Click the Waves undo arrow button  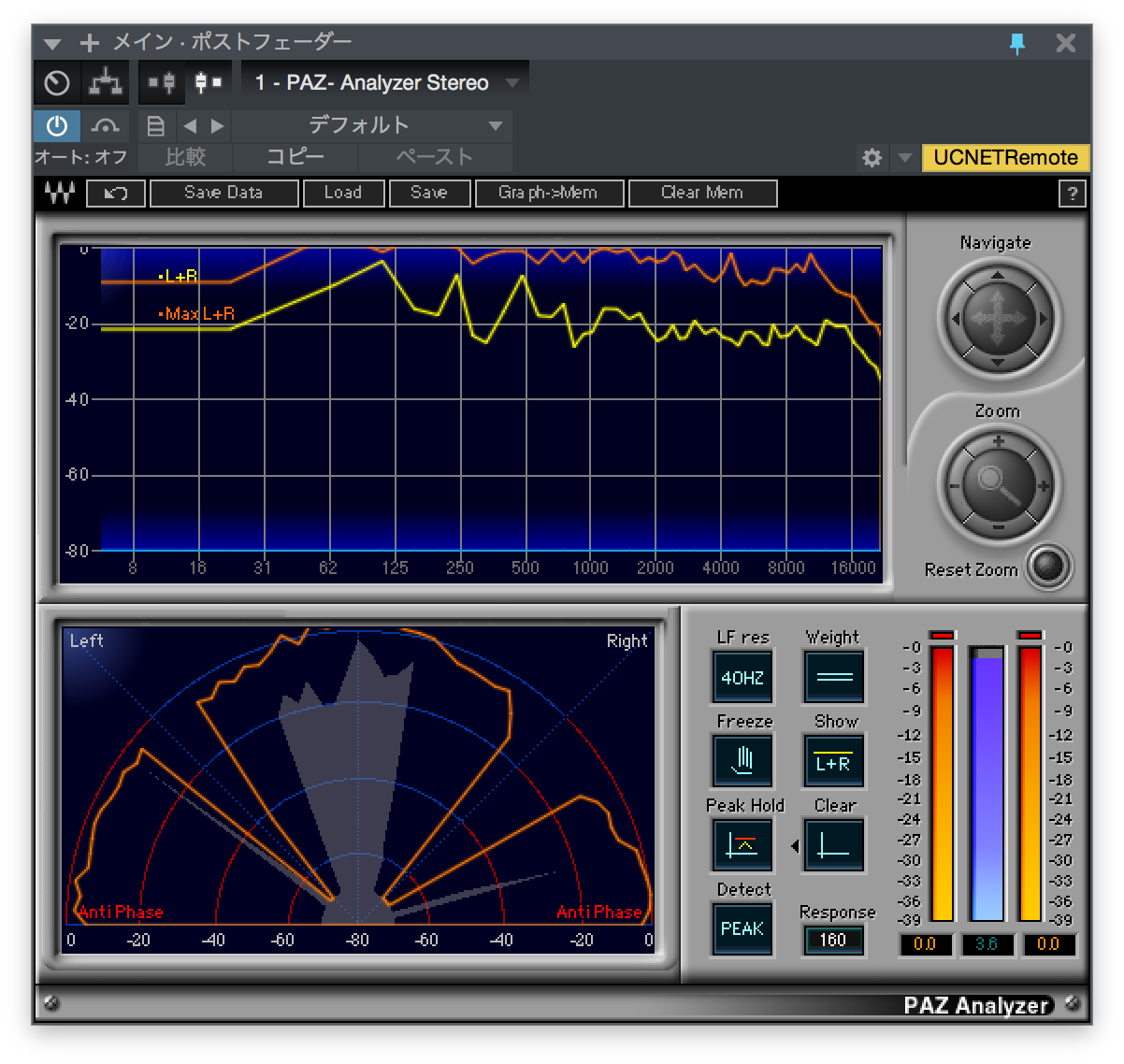click(116, 194)
